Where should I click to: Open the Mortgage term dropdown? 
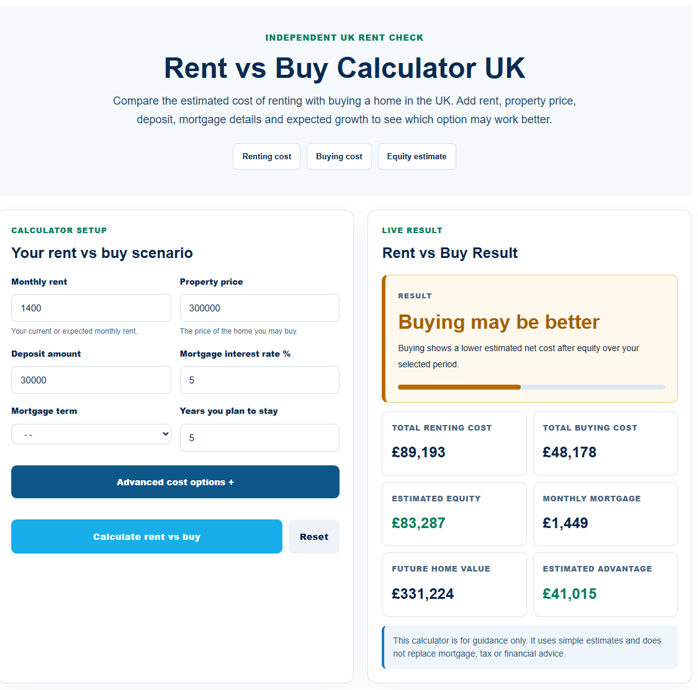91,434
